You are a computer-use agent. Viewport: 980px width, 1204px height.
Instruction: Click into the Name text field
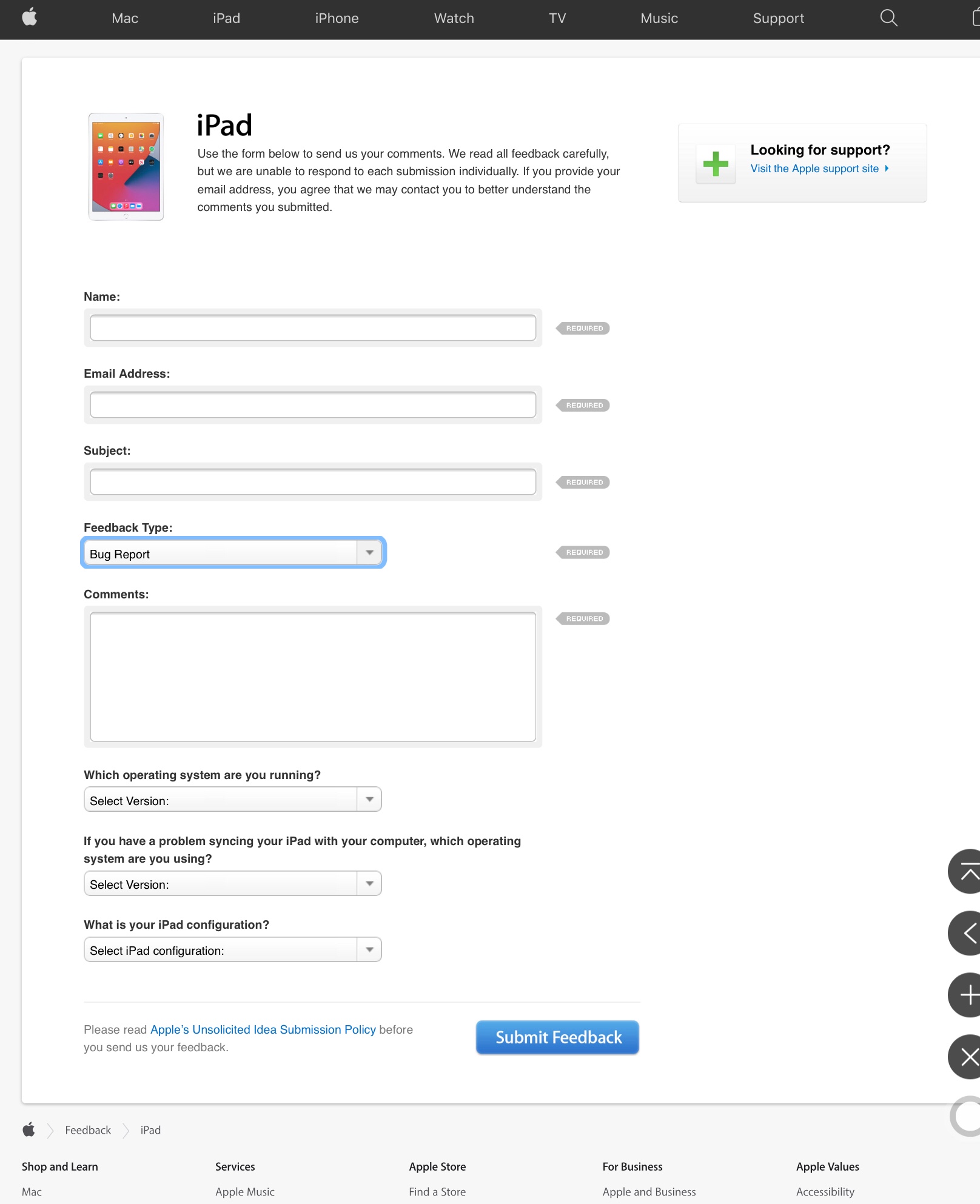tap(313, 328)
